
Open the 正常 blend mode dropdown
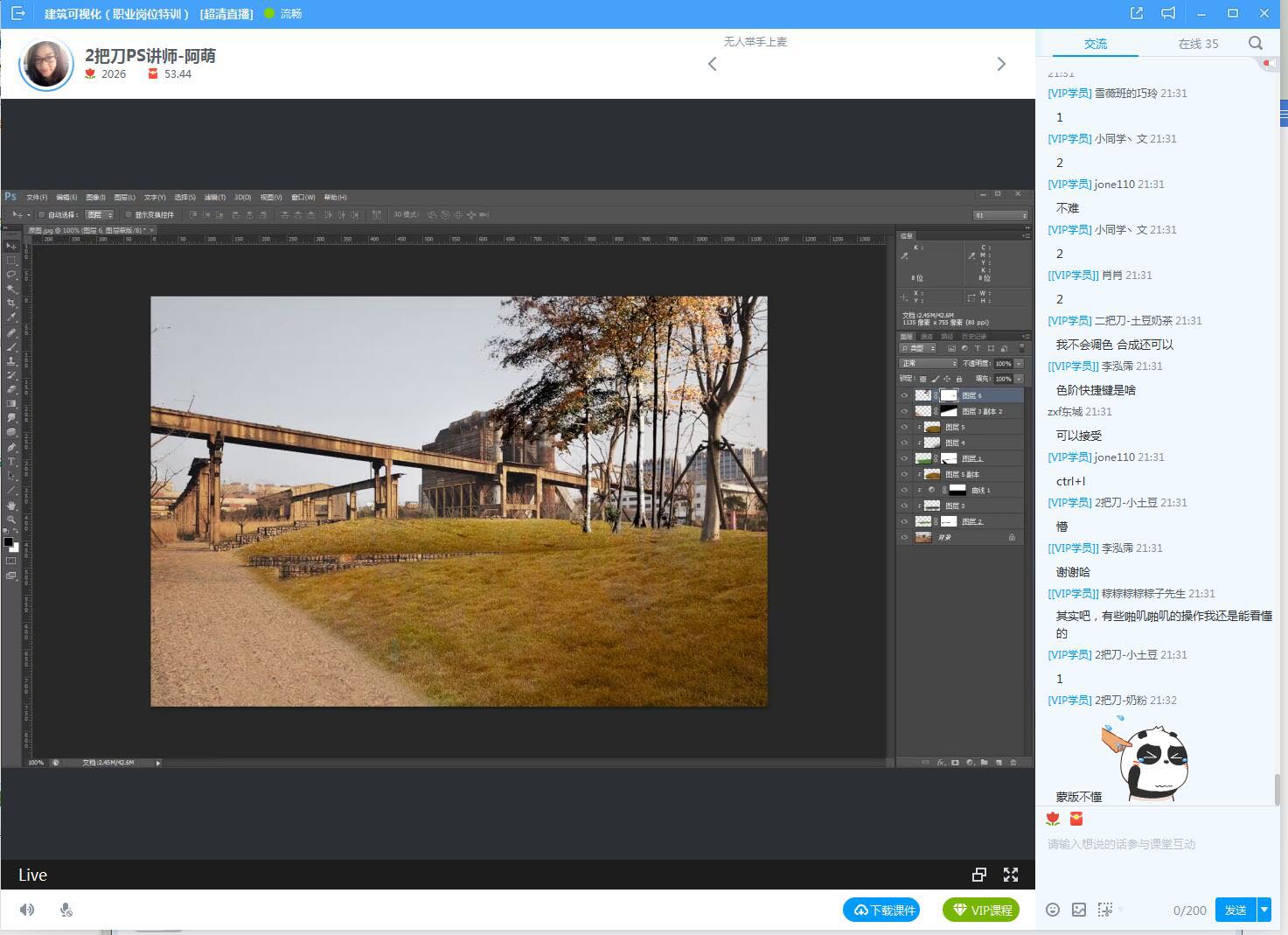click(x=928, y=363)
